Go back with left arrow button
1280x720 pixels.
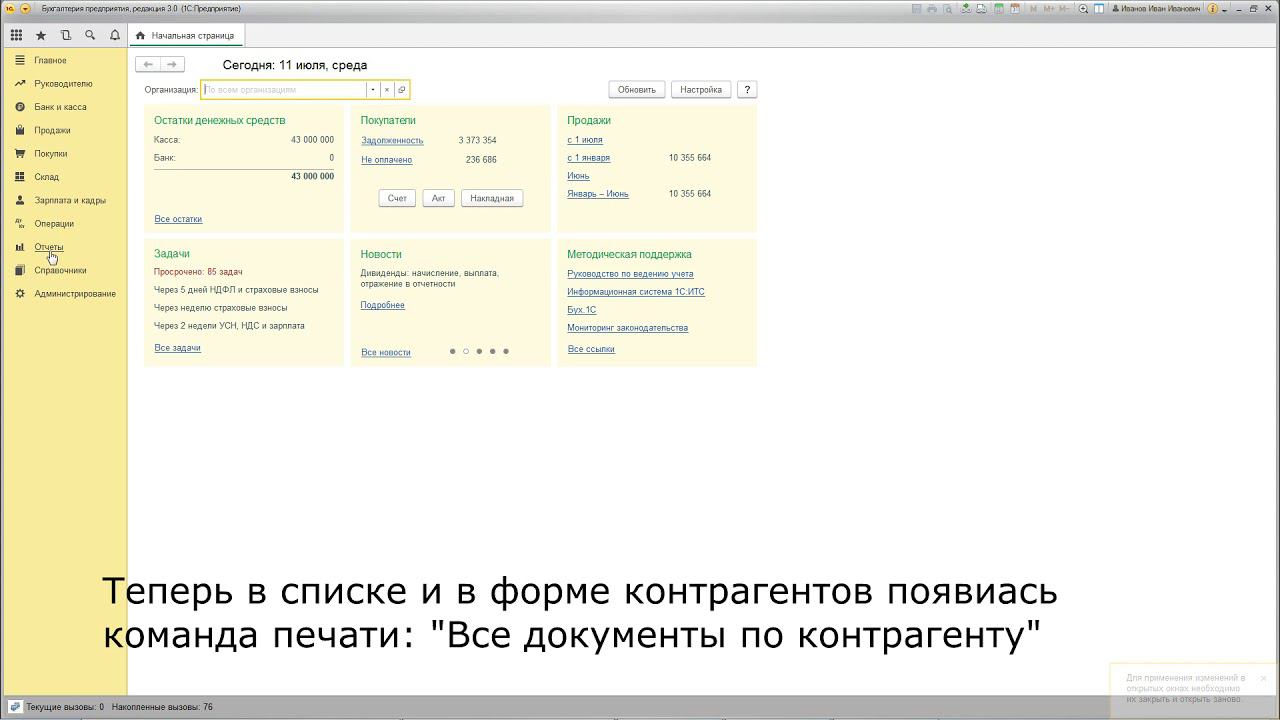pyautogui.click(x=148, y=64)
